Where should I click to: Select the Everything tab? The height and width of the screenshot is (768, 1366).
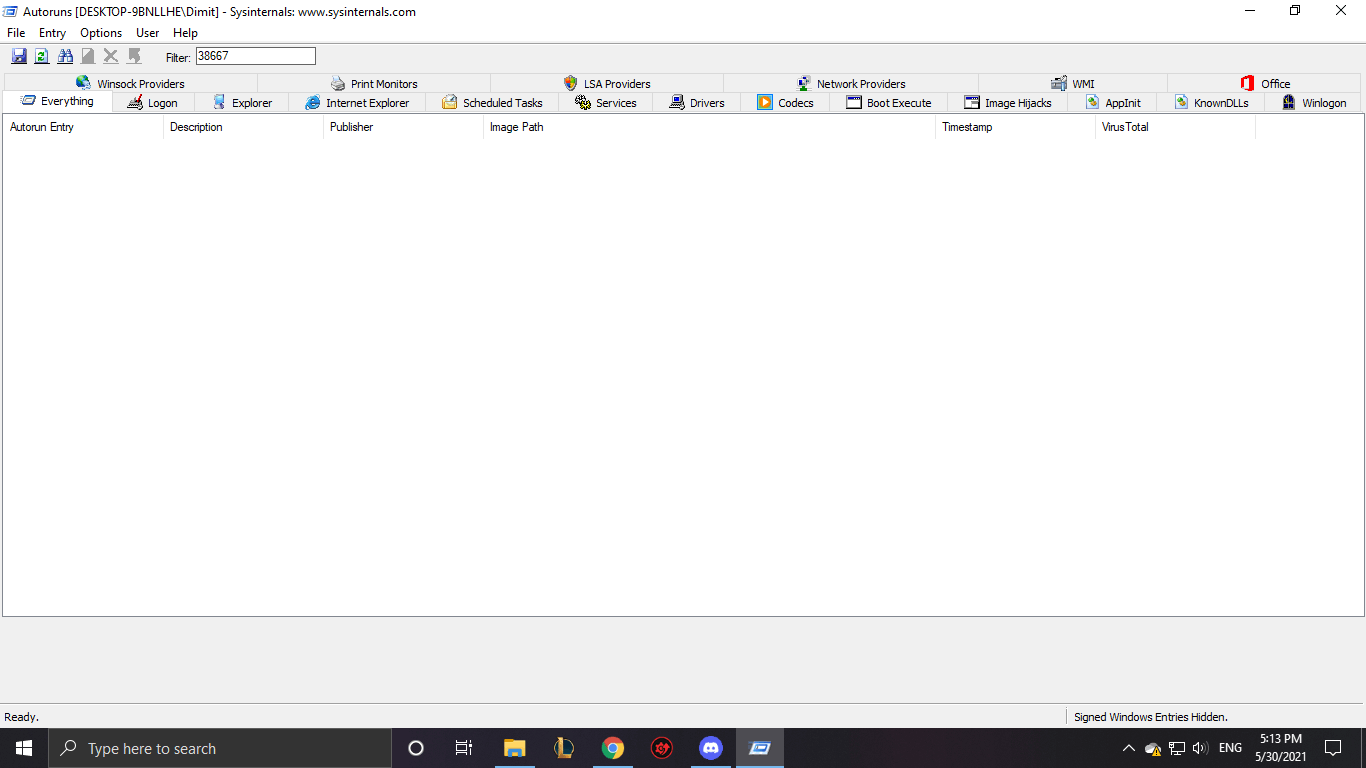(58, 101)
